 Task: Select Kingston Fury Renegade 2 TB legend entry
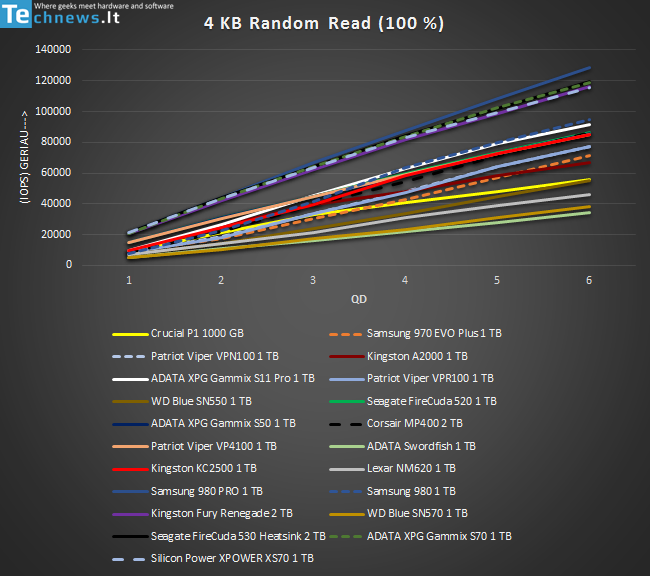tap(202, 513)
